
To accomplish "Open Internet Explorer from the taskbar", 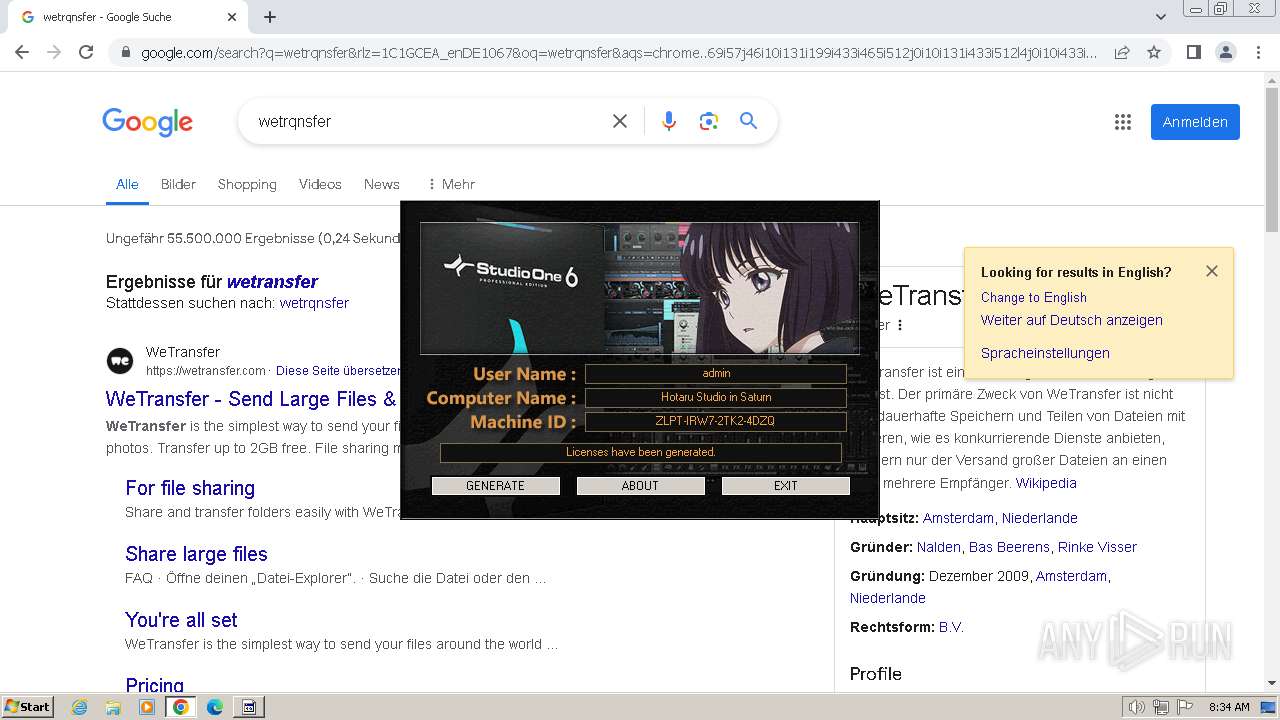I will click(80, 707).
